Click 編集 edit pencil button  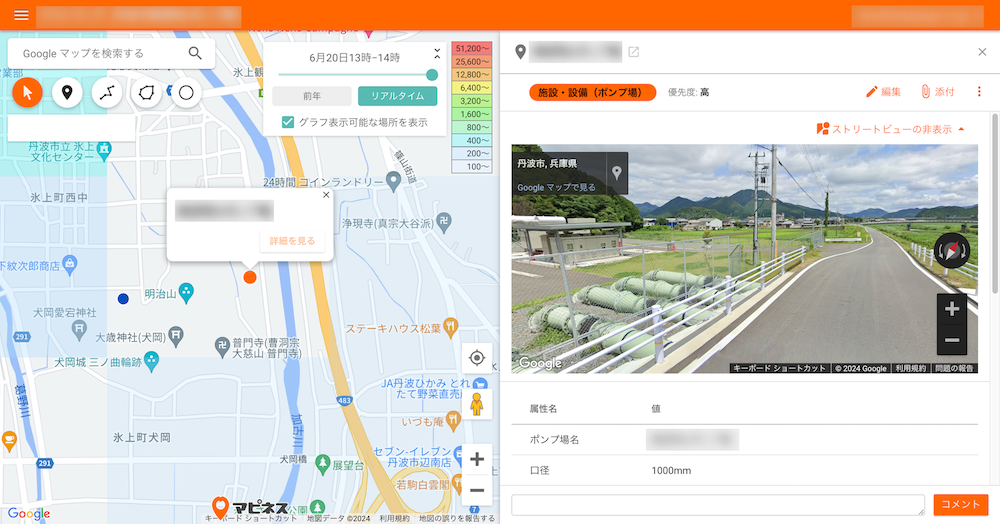pyautogui.click(x=883, y=92)
